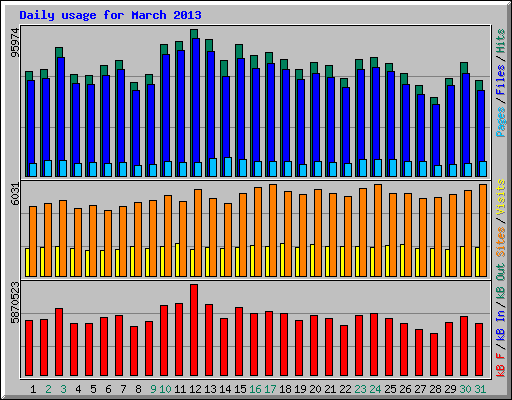Click green weekend day label 31
This screenshot has height=400, width=512.
(480, 389)
